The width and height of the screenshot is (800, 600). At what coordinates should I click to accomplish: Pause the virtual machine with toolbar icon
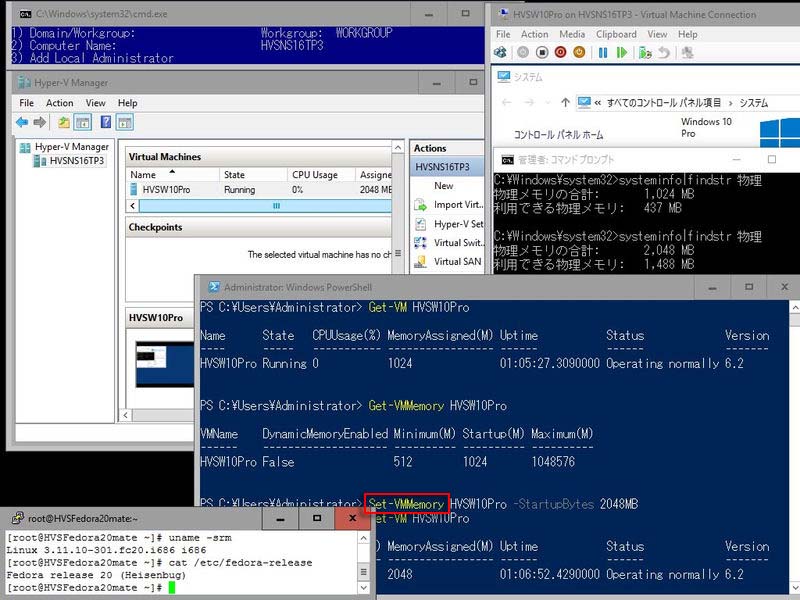(x=603, y=53)
